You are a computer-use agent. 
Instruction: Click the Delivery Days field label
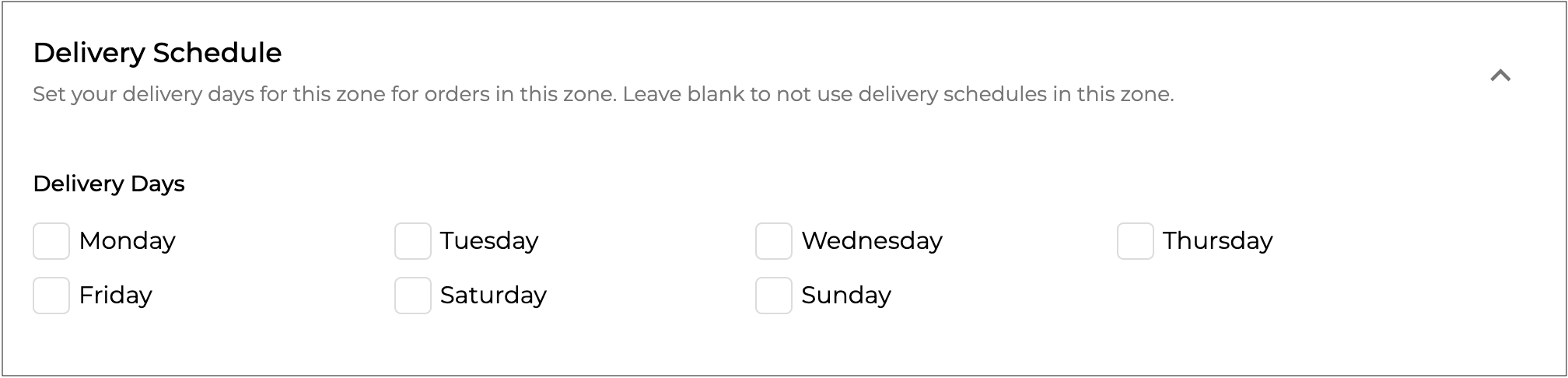click(x=109, y=184)
